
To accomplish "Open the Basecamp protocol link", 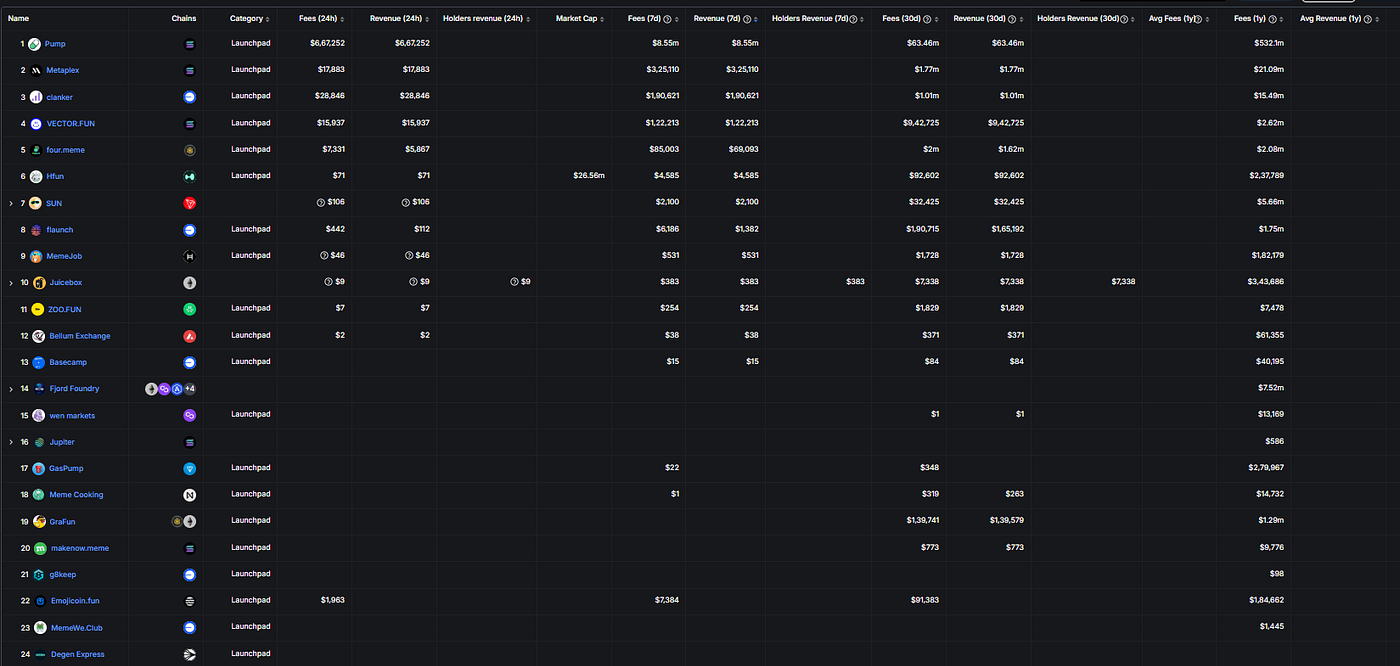I will [68, 362].
